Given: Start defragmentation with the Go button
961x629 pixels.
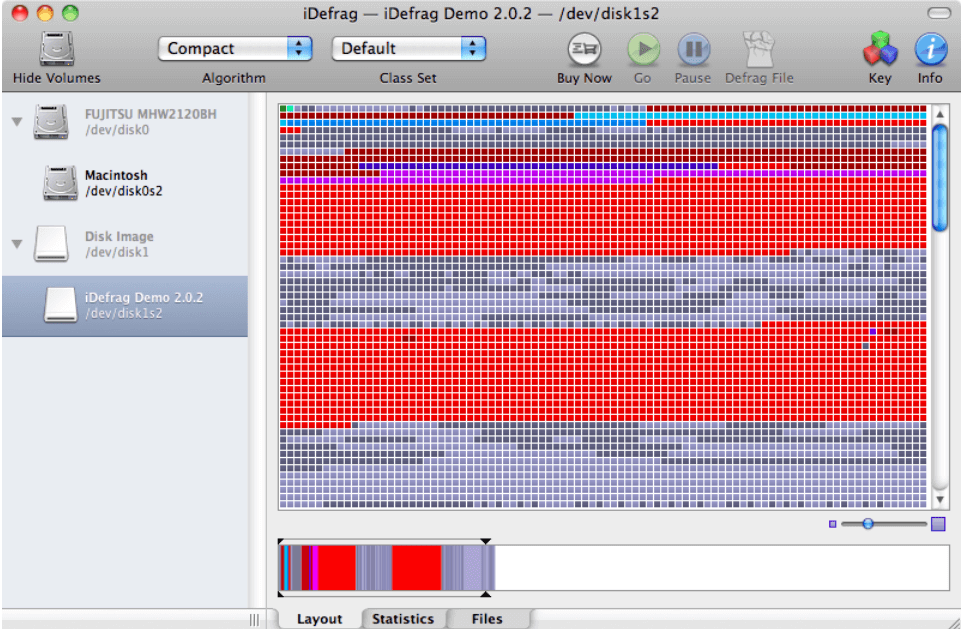Looking at the screenshot, I should pos(643,49).
